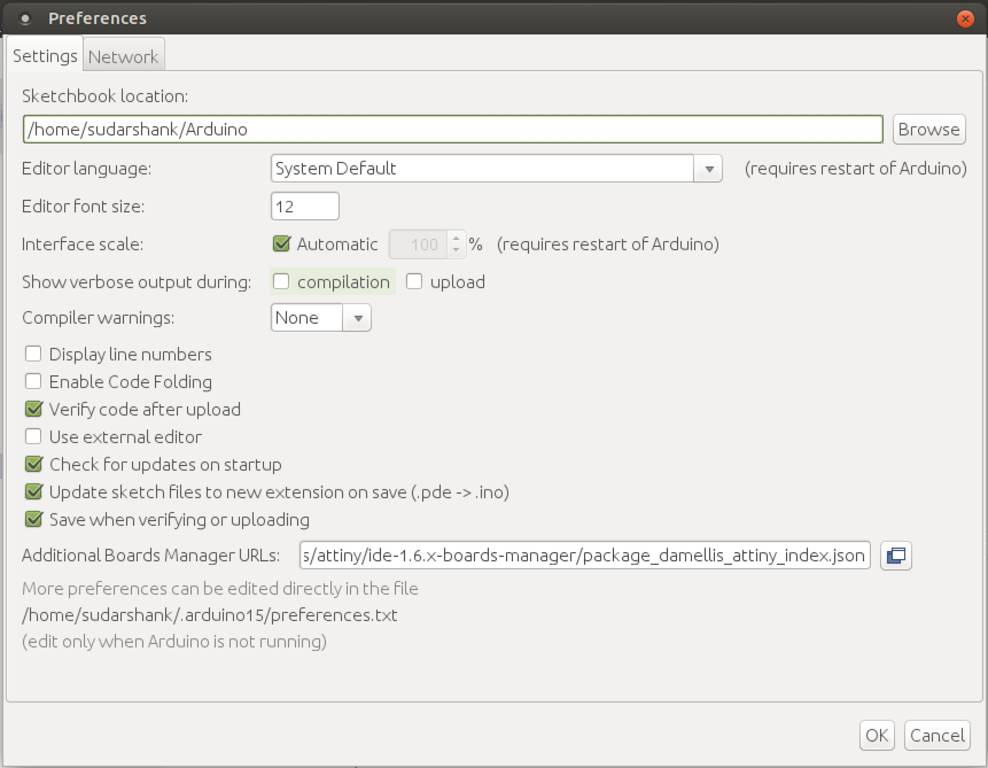This screenshot has height=768, width=988.
Task: Switch to the Network tab
Action: [x=123, y=56]
